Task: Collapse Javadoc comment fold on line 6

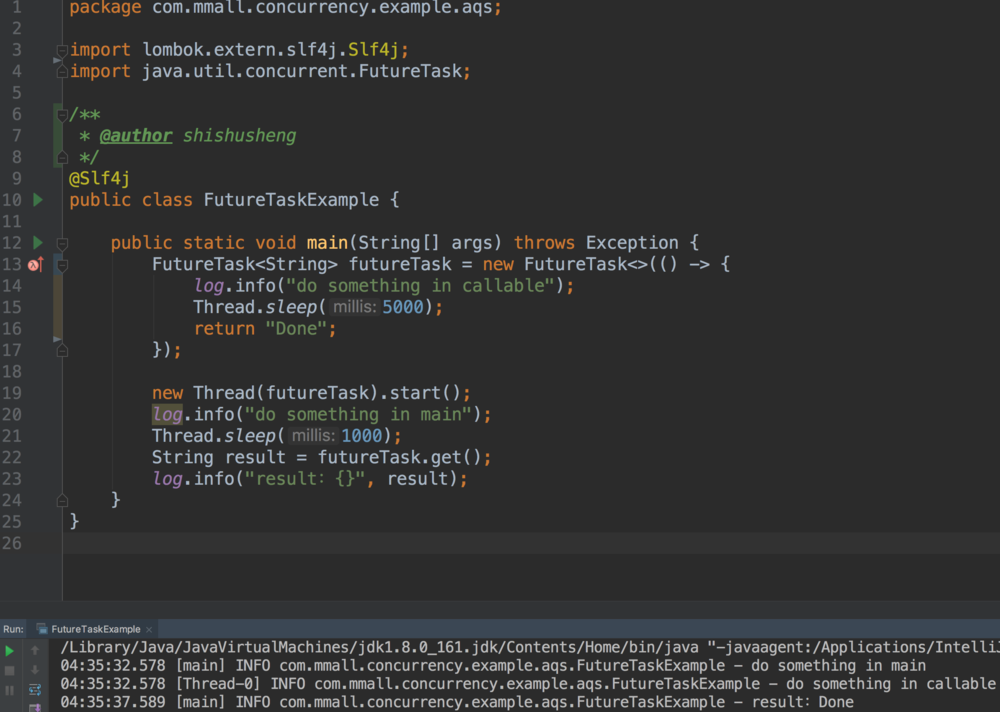Action: coord(62,115)
